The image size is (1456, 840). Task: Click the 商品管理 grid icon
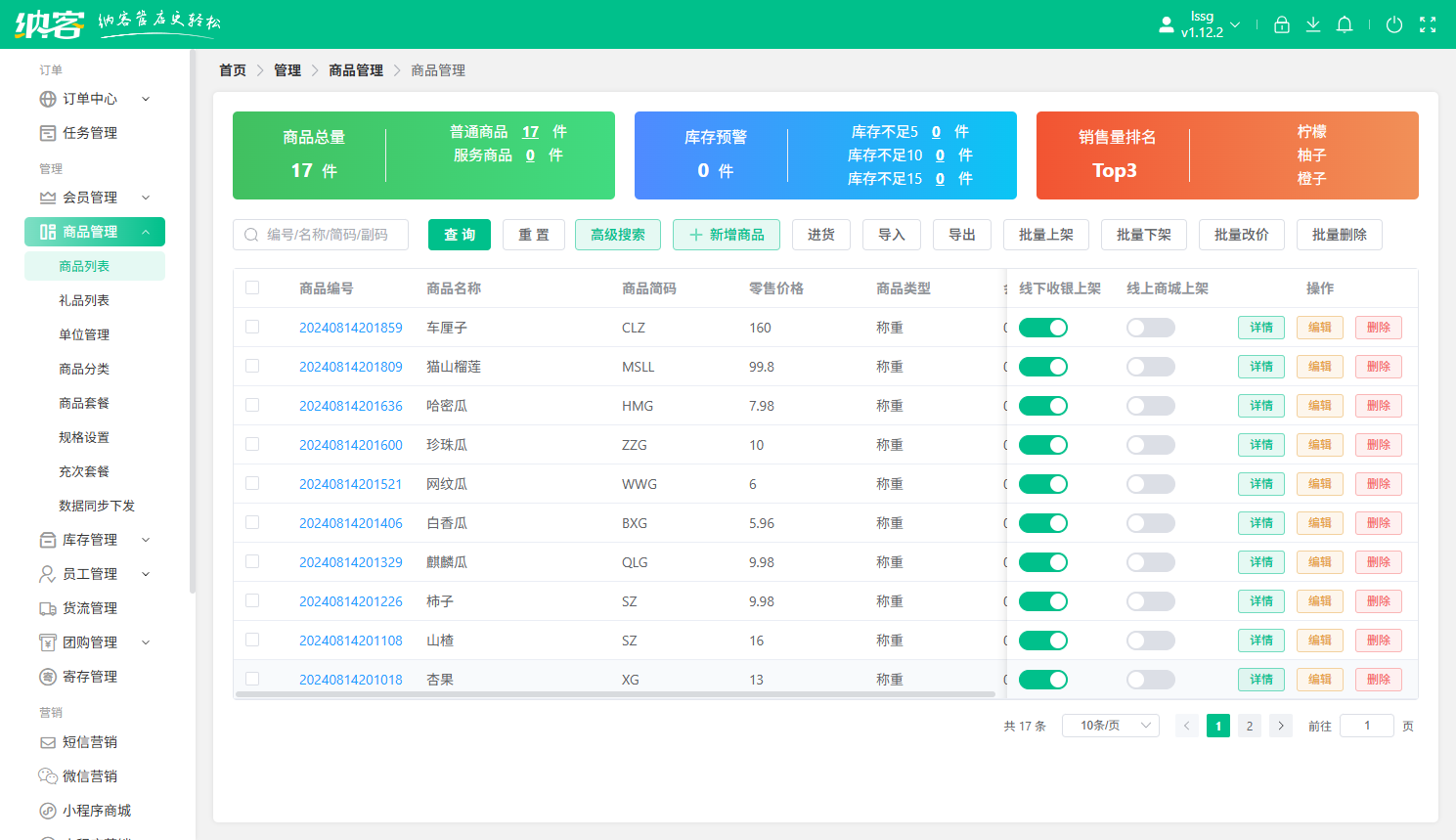[x=48, y=232]
